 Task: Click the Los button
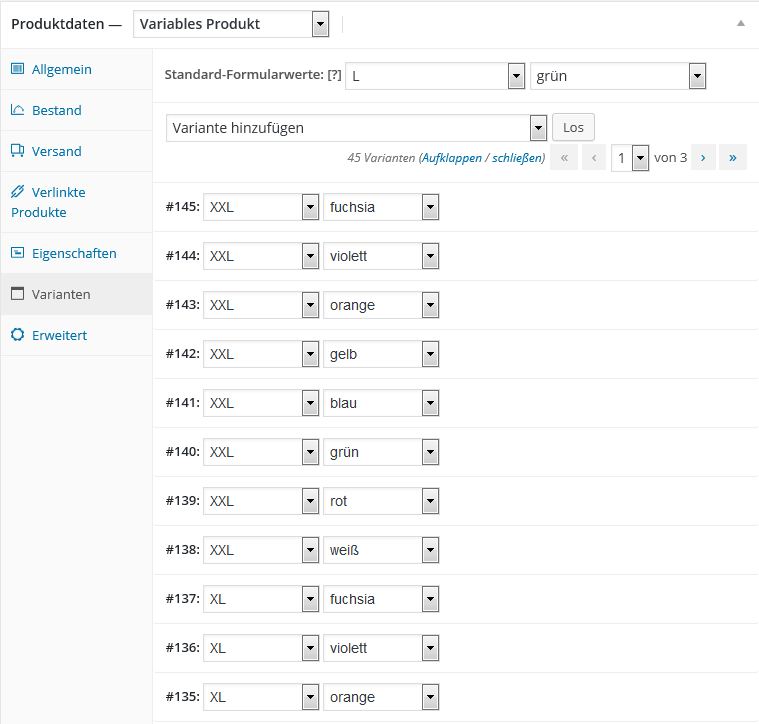pyautogui.click(x=573, y=127)
